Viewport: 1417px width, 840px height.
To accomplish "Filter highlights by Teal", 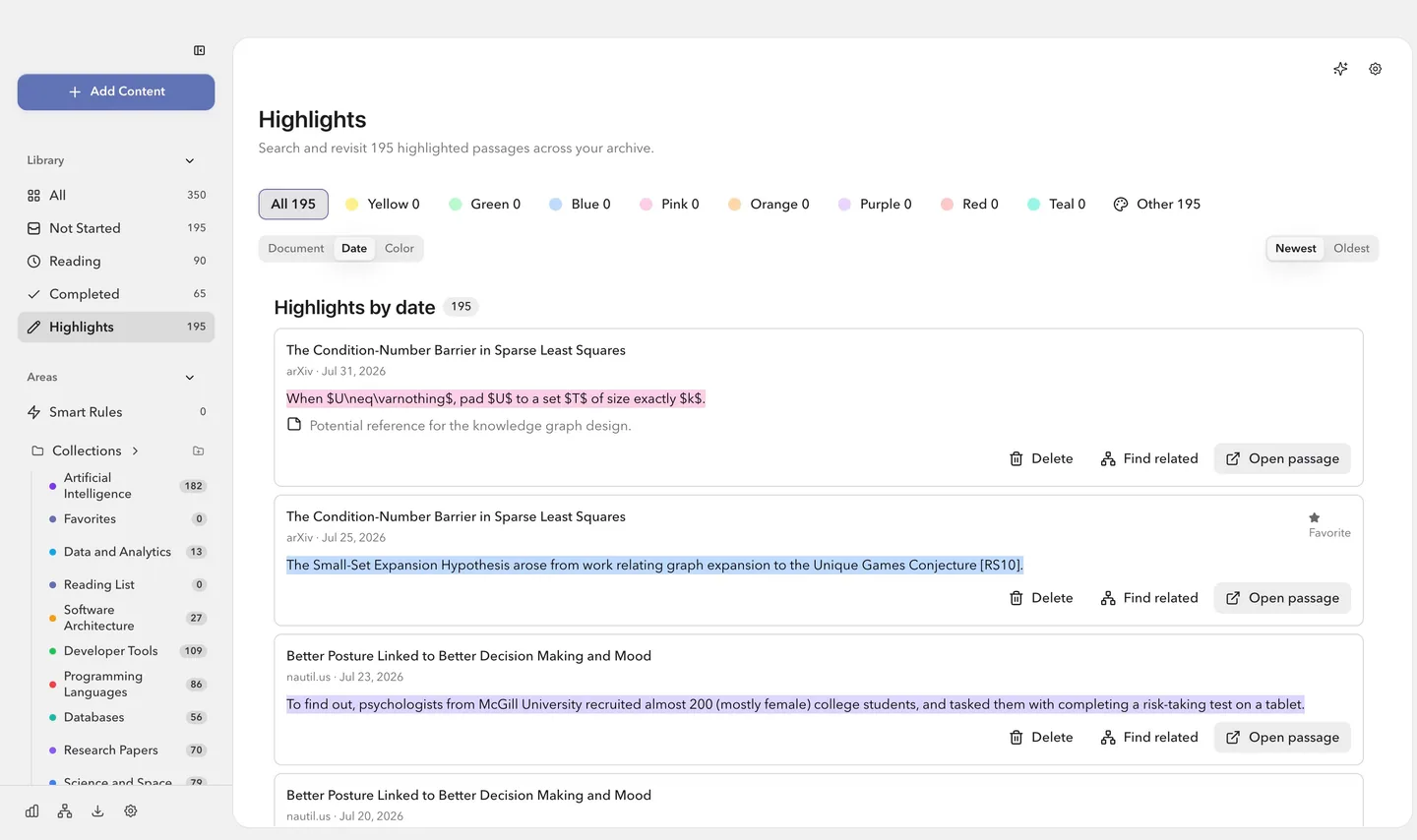I will click(x=1056, y=204).
